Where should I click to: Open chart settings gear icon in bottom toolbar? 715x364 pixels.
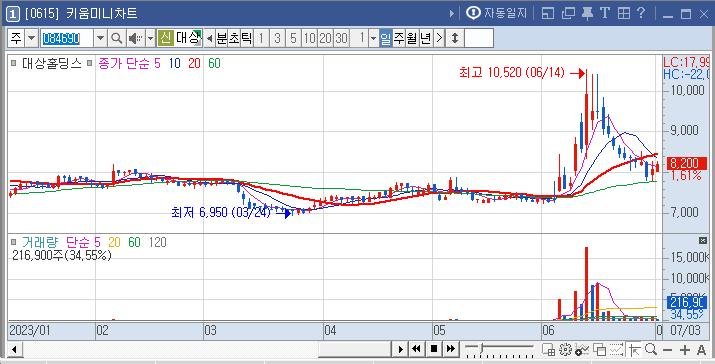565,349
